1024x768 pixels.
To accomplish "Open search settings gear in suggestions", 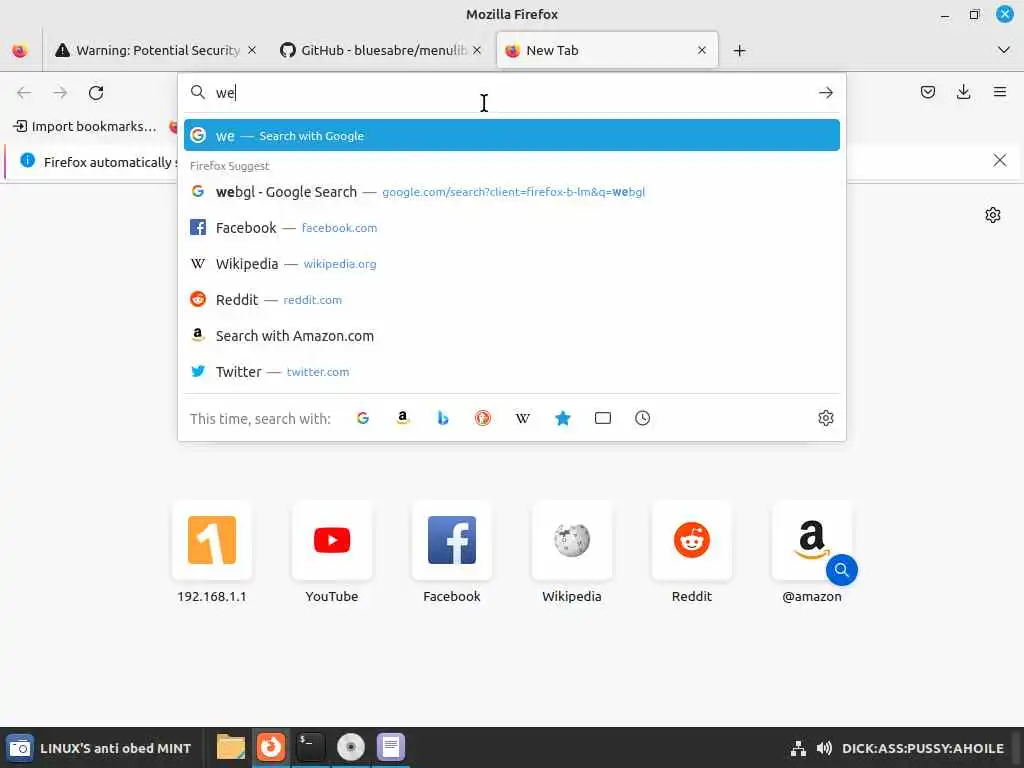I will pos(825,418).
